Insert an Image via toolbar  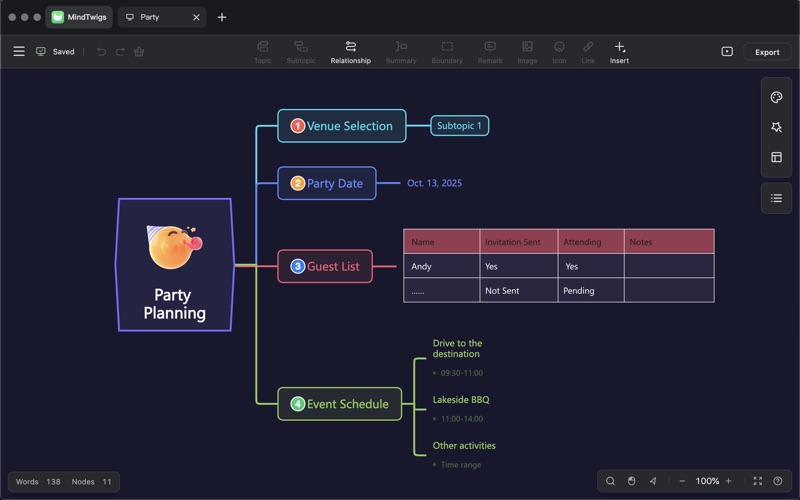527,53
